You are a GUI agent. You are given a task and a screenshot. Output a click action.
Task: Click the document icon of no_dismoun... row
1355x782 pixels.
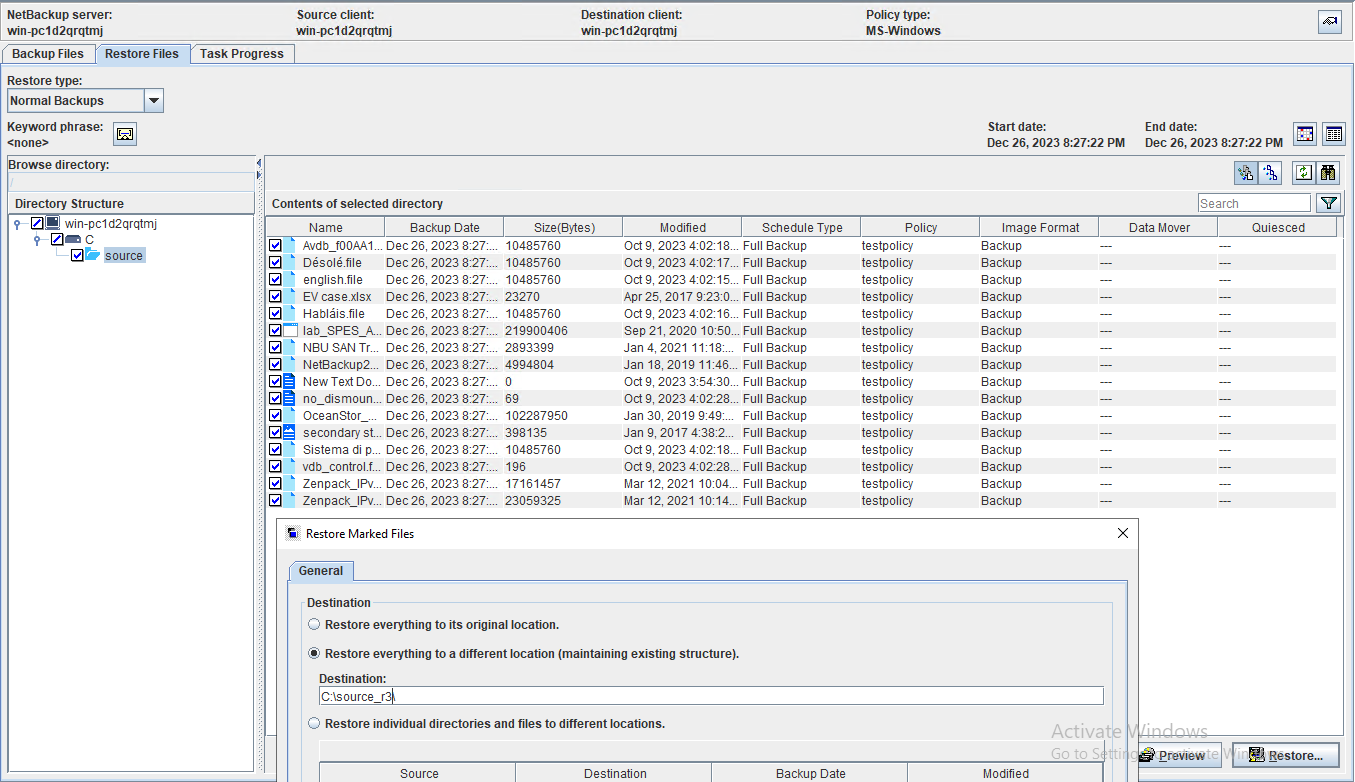pyautogui.click(x=291, y=398)
